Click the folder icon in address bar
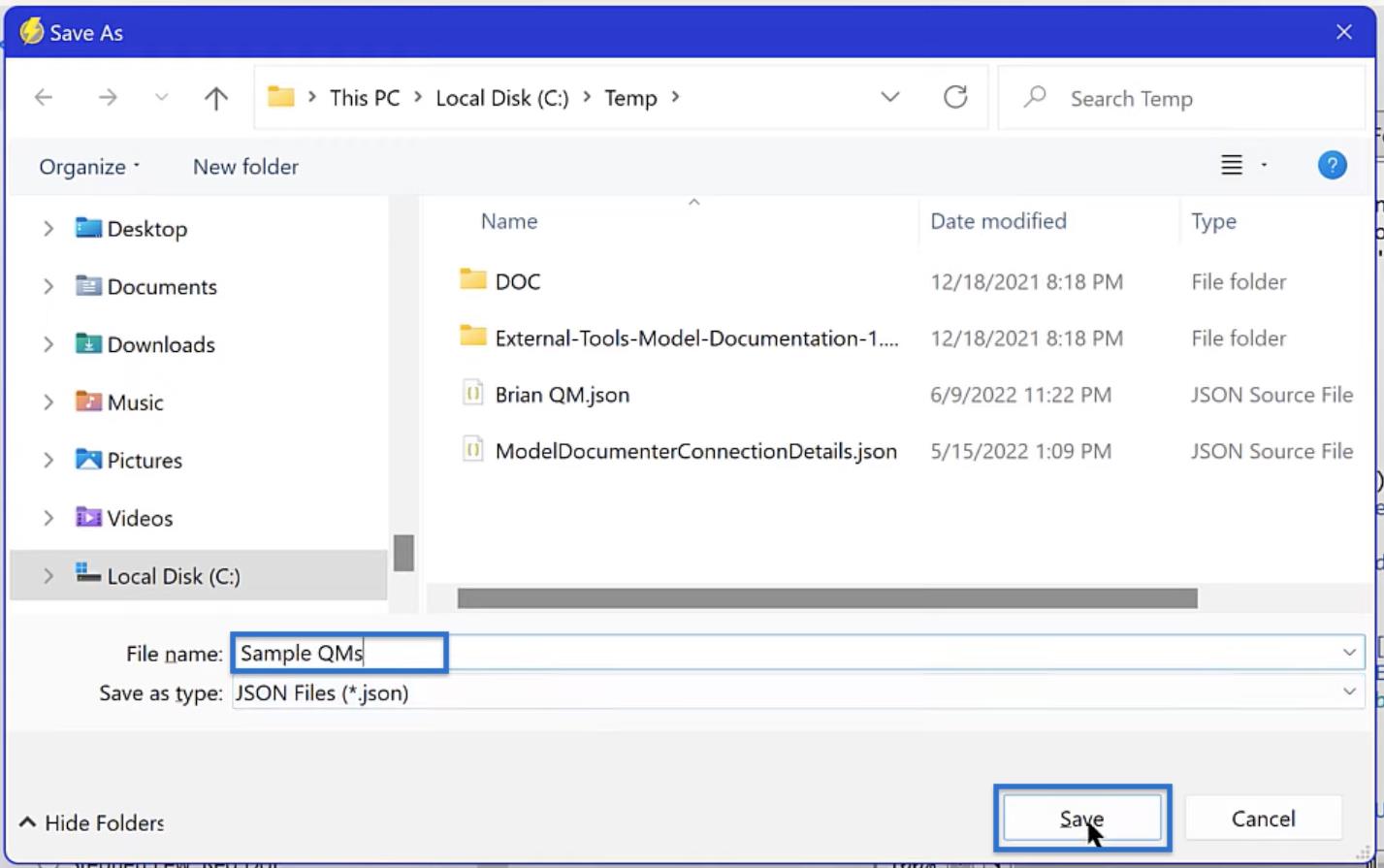Viewport: 1384px width, 868px height. pos(281,97)
